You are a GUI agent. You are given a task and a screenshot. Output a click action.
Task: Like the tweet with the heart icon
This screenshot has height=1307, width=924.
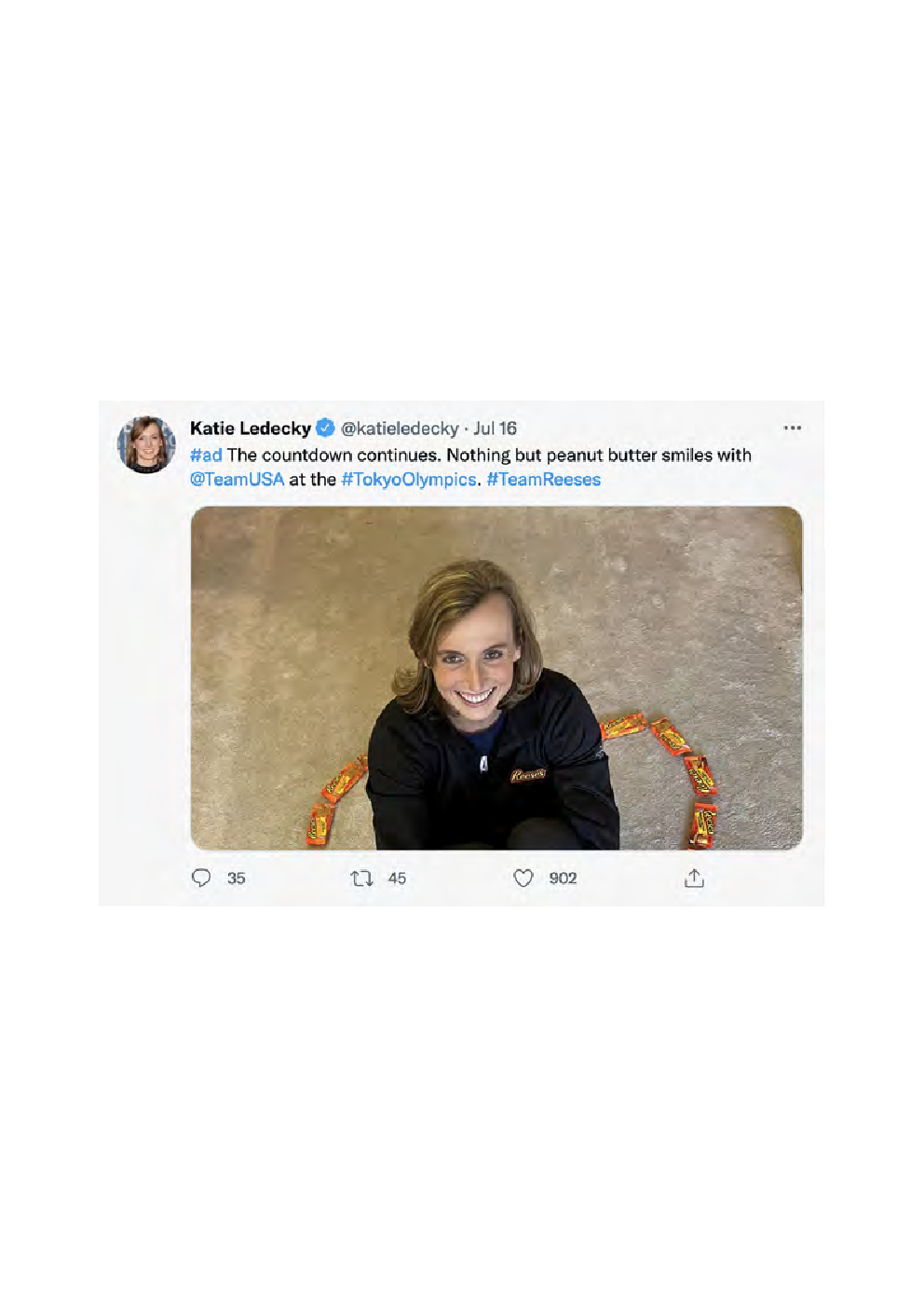(523, 878)
